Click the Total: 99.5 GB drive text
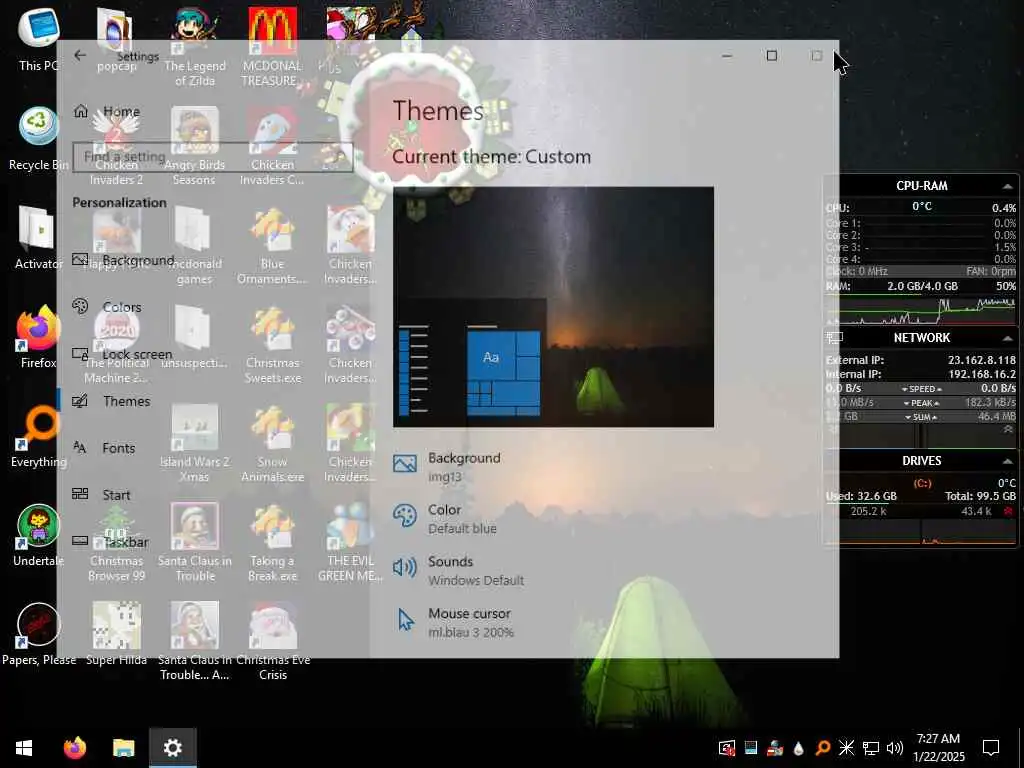Image resolution: width=1024 pixels, height=768 pixels. [x=980, y=496]
